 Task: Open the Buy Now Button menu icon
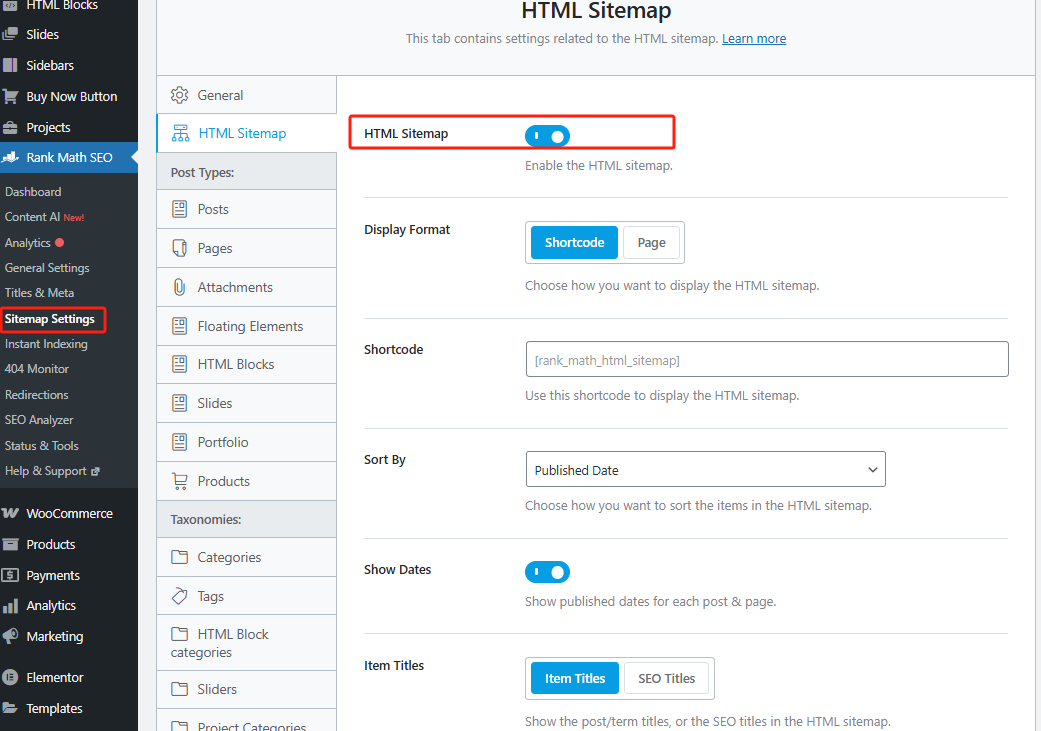coord(13,95)
